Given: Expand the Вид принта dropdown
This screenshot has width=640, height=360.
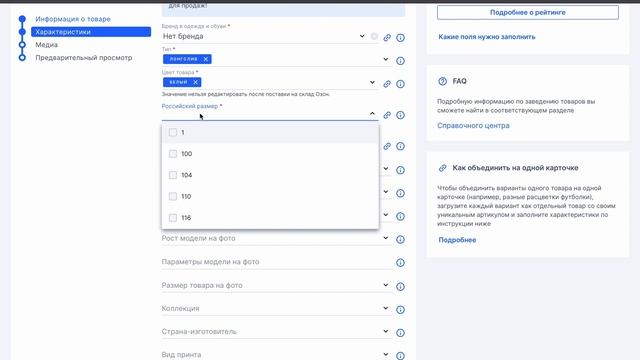Looking at the screenshot, I should click(x=385, y=354).
